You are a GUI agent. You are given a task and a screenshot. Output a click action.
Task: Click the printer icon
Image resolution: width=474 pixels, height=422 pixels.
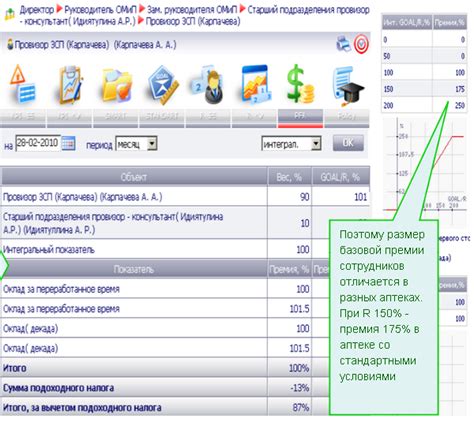pyautogui.click(x=343, y=44)
